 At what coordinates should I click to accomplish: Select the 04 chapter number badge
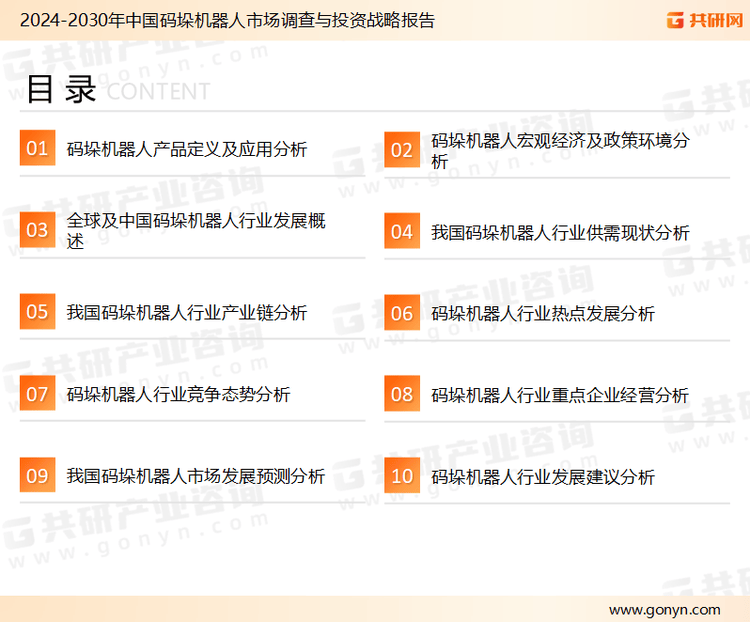click(x=402, y=232)
